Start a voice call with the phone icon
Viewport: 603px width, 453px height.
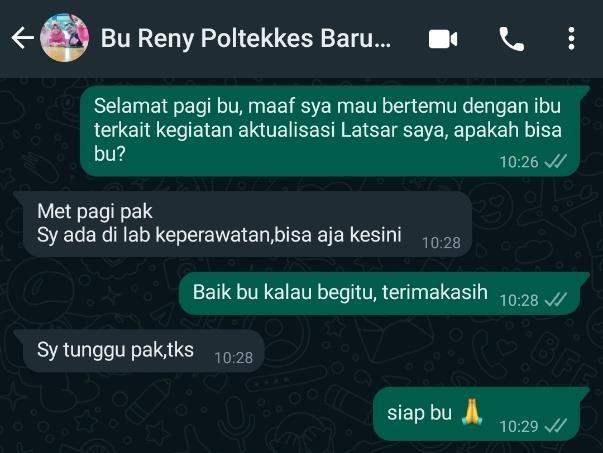[511, 39]
